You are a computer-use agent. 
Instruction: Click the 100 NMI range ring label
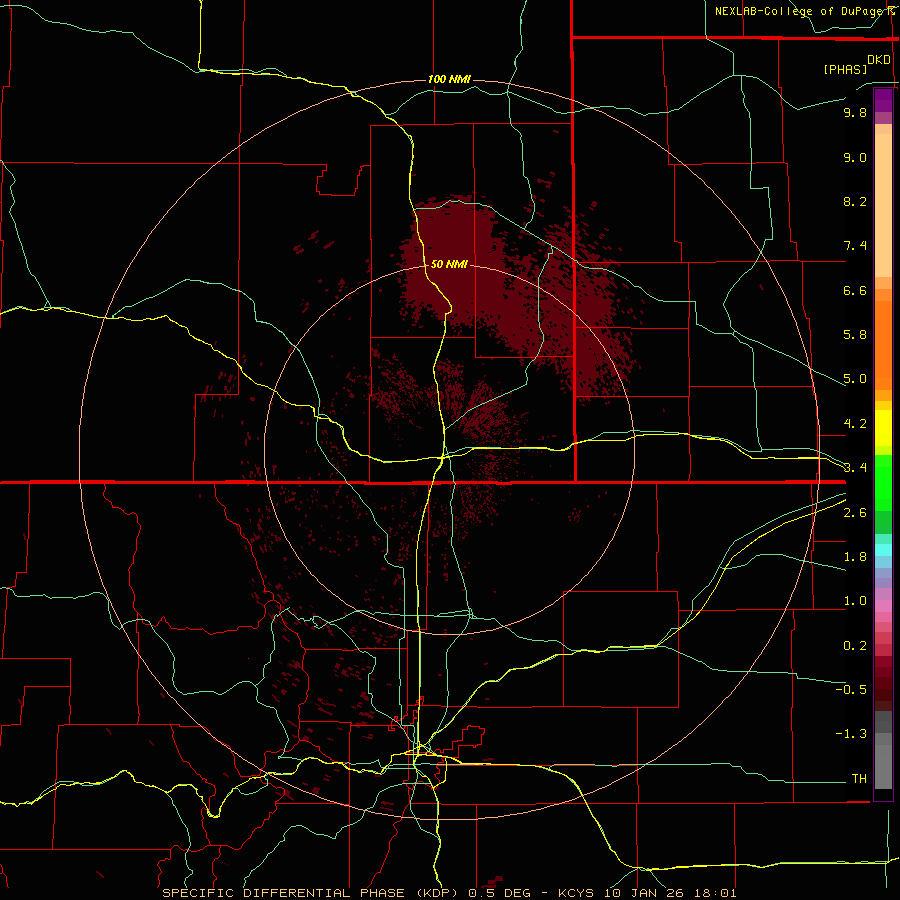point(449,79)
